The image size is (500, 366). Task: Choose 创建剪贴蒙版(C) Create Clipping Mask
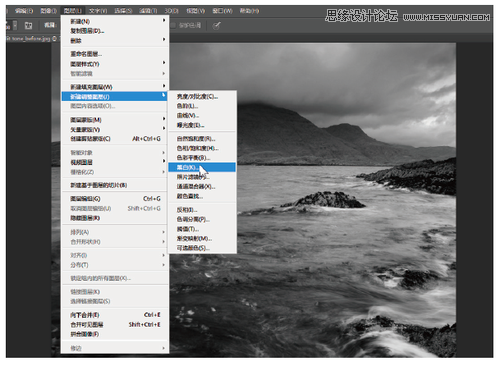pyautogui.click(x=115, y=139)
